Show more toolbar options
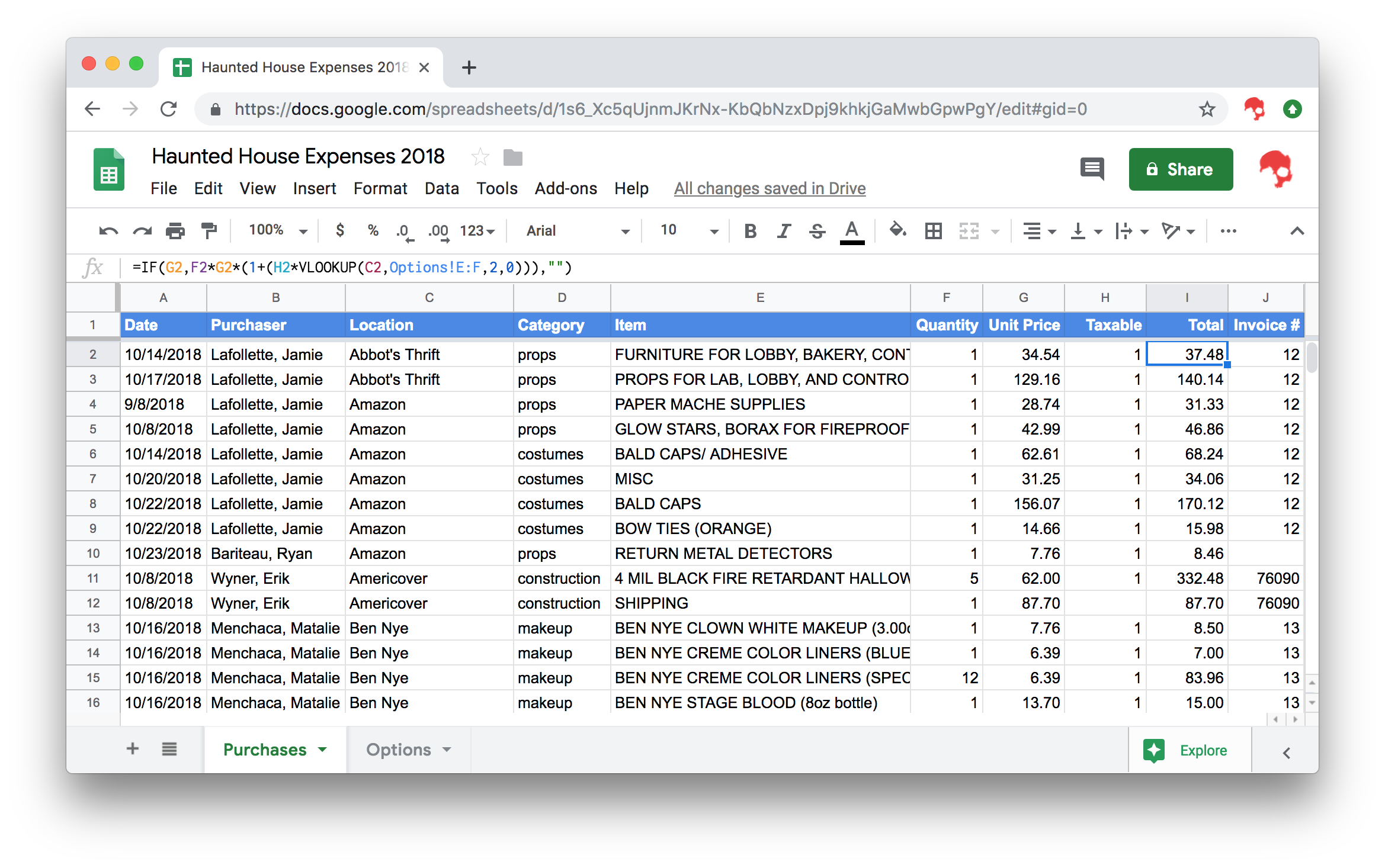 [1229, 231]
